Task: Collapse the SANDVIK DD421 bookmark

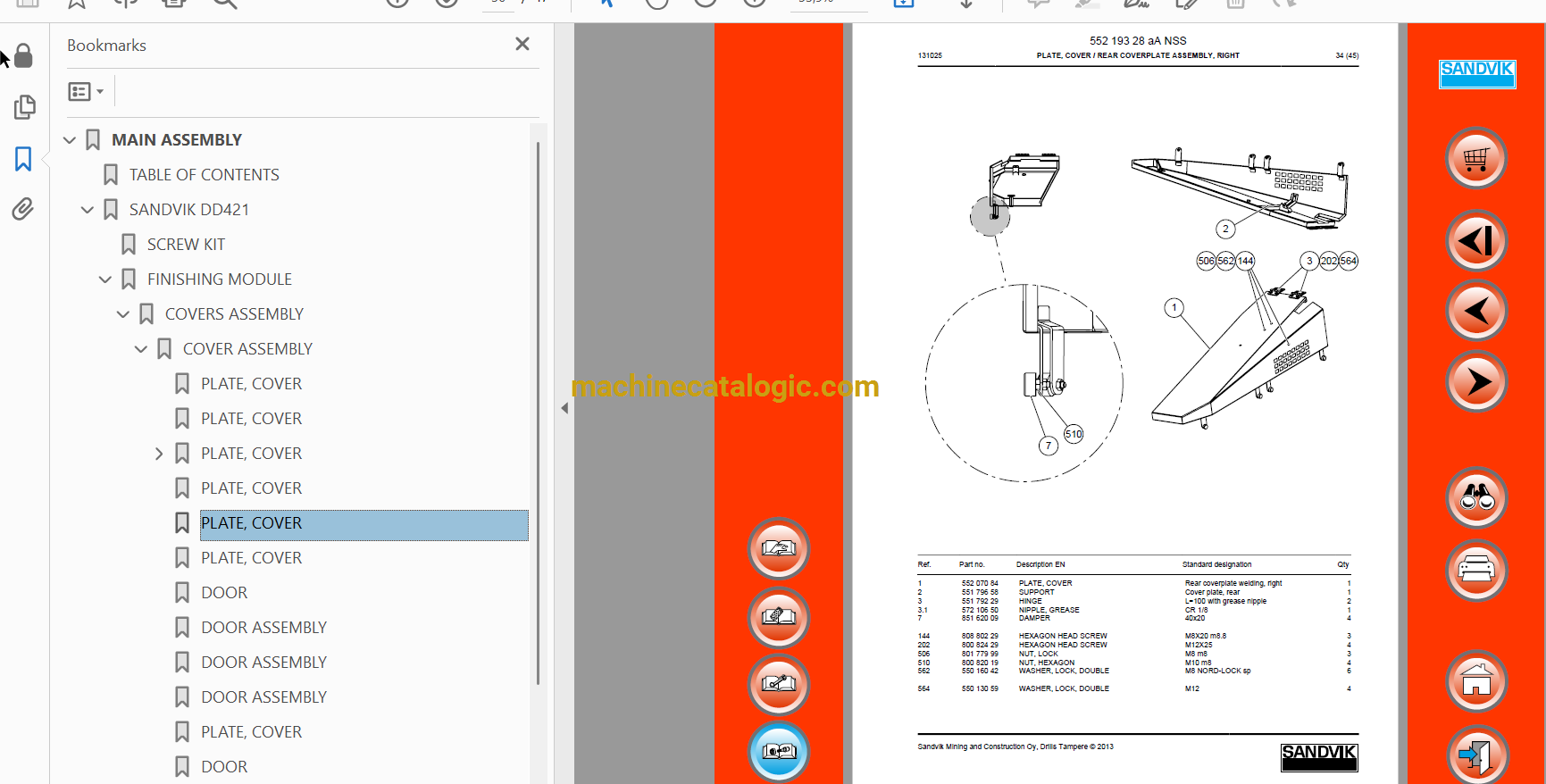Action: [x=88, y=210]
